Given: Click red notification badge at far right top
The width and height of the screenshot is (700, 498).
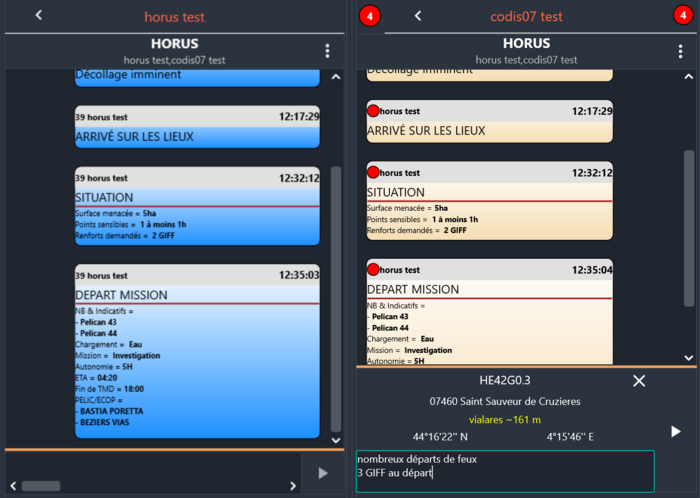Looking at the screenshot, I should [x=683, y=16].
